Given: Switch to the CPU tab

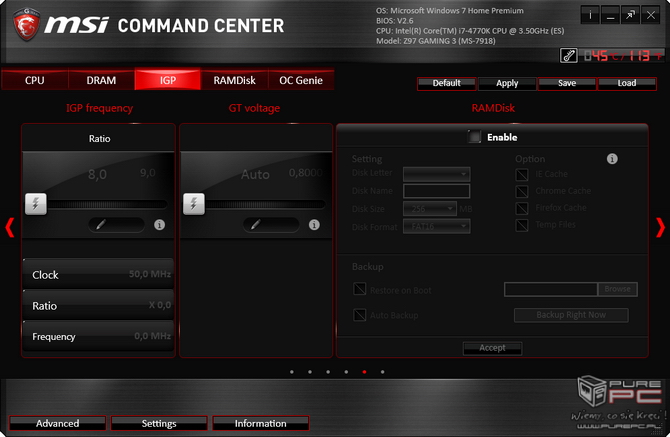Looking at the screenshot, I should 35,80.
